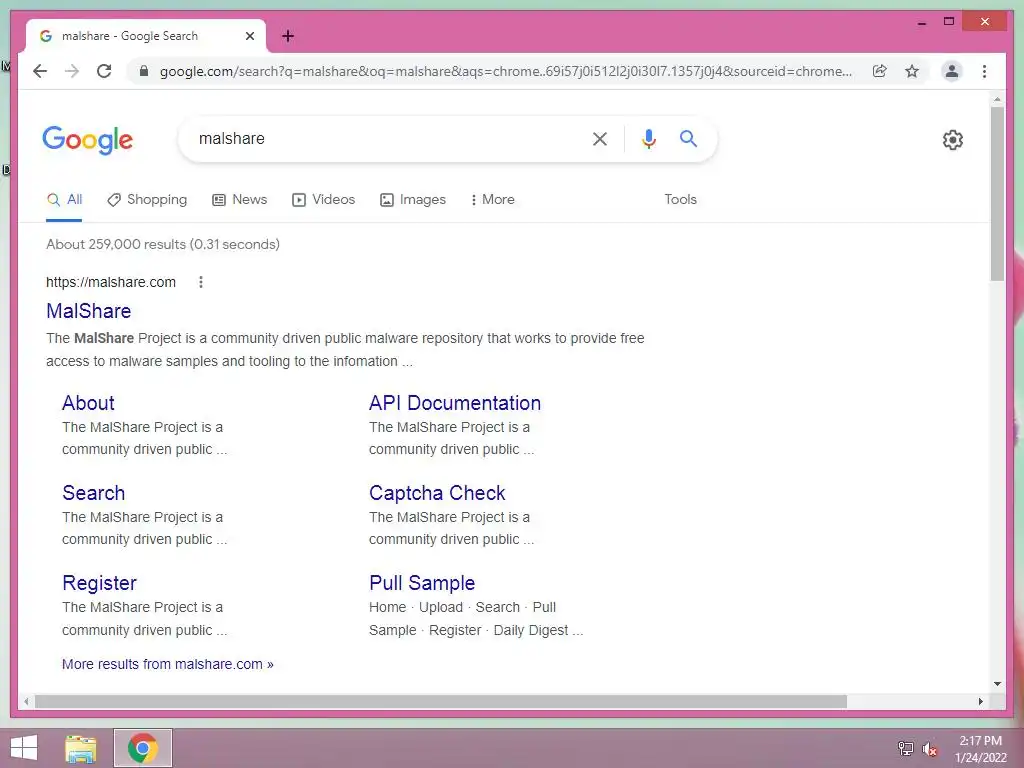Screen dimensions: 1024x768
Task: Clear the search box with X
Action: 600,138
